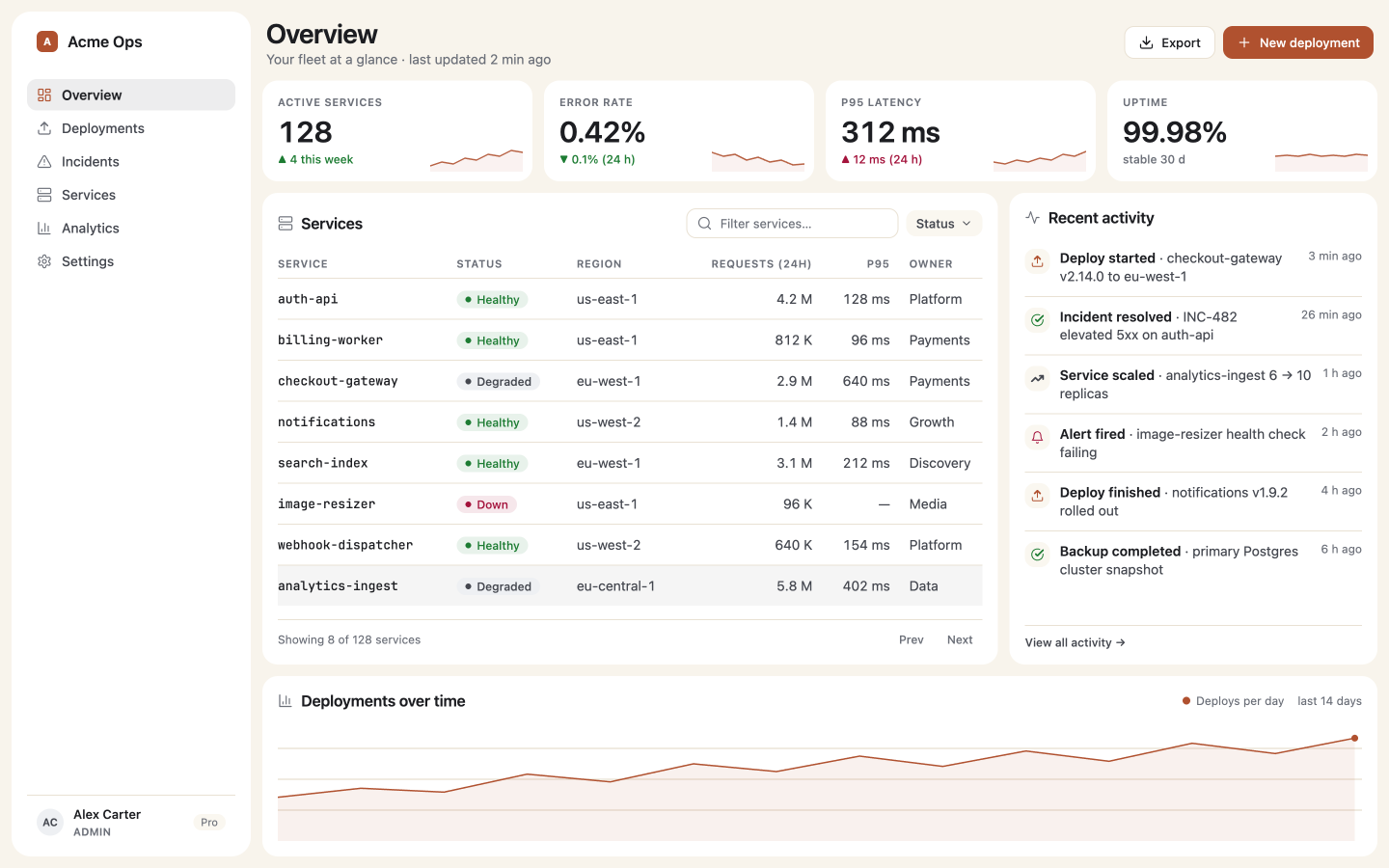Screen dimensions: 1389x868
Task: Click the Alert fired bell icon
Action: coord(1038,438)
